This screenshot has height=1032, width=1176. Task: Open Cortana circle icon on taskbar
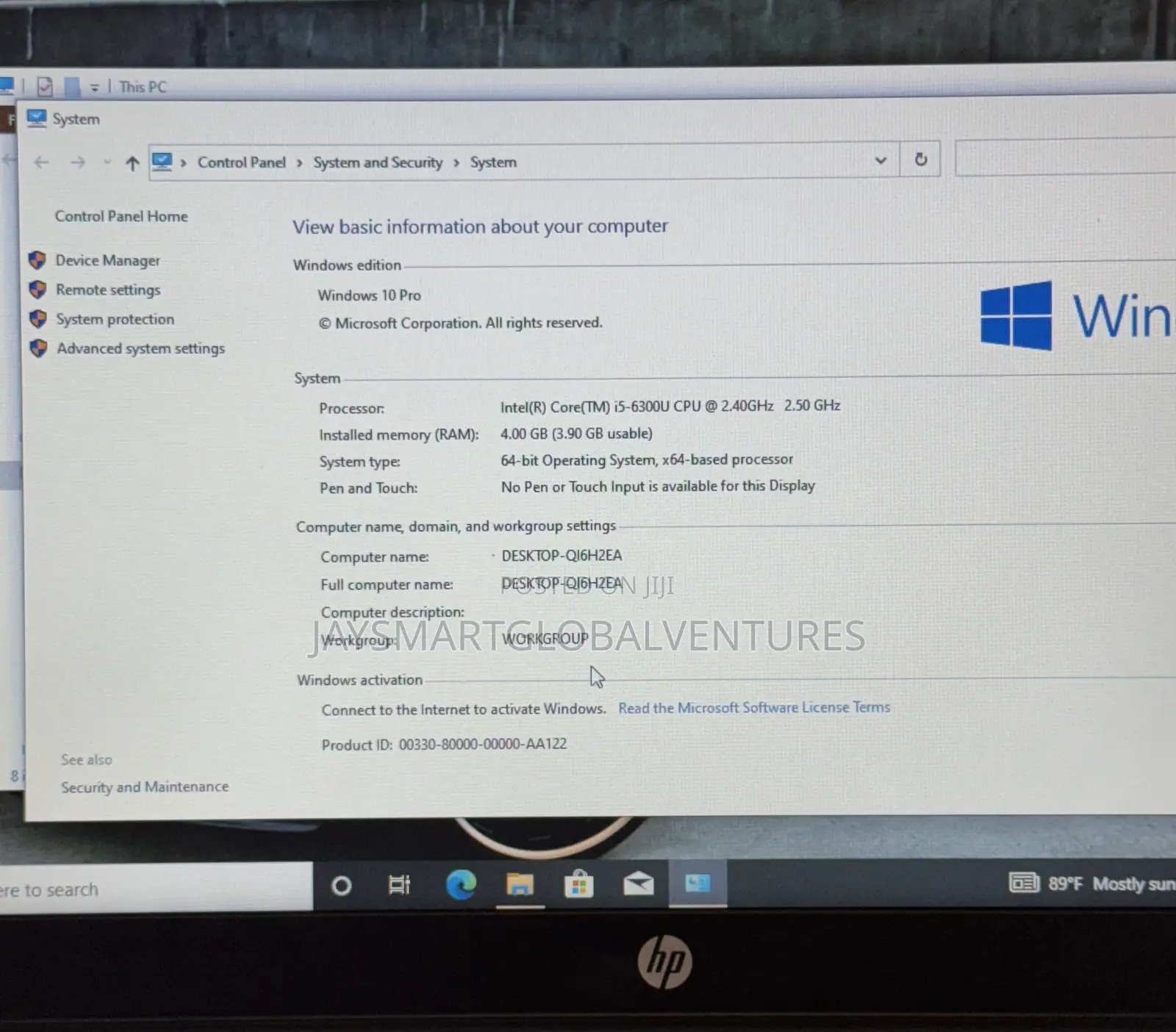[x=341, y=886]
